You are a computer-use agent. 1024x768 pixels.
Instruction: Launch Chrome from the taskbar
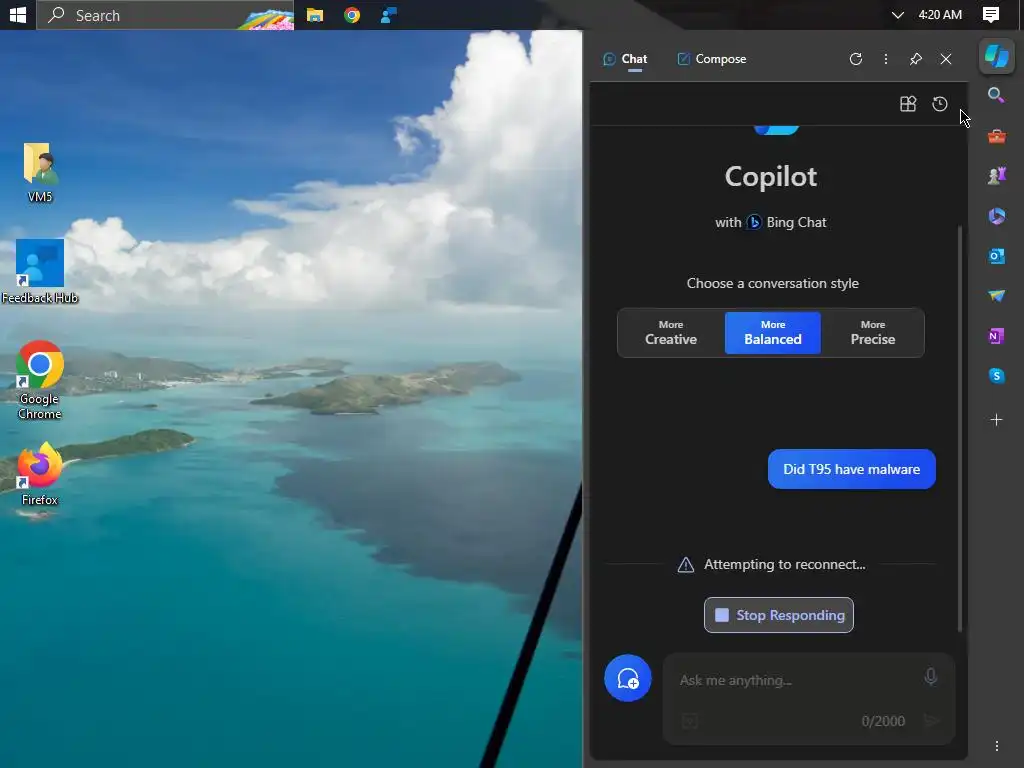[352, 15]
